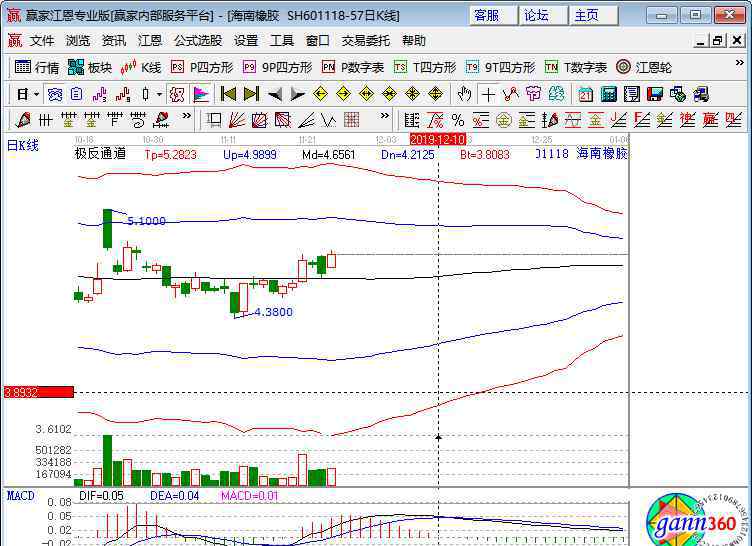Jump to the first bar
This screenshot has width=752, height=546.
[228, 94]
